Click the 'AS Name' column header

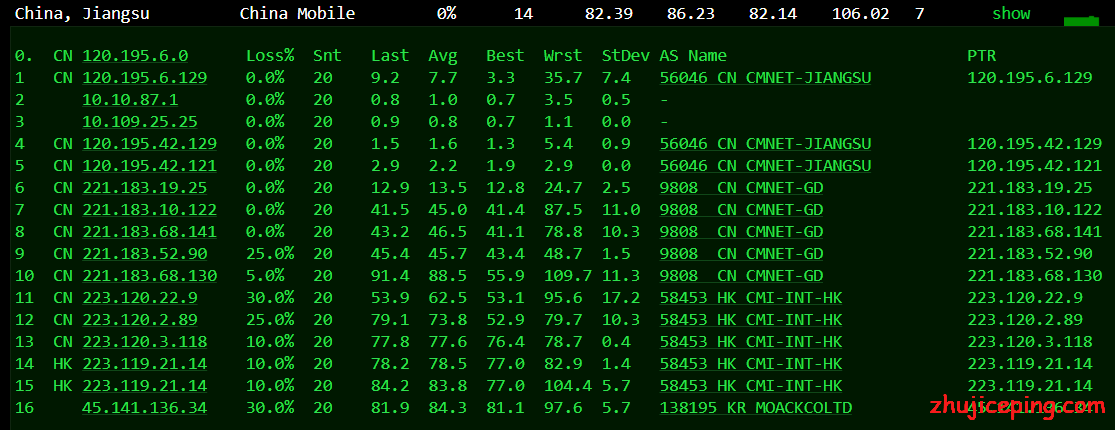pos(693,56)
